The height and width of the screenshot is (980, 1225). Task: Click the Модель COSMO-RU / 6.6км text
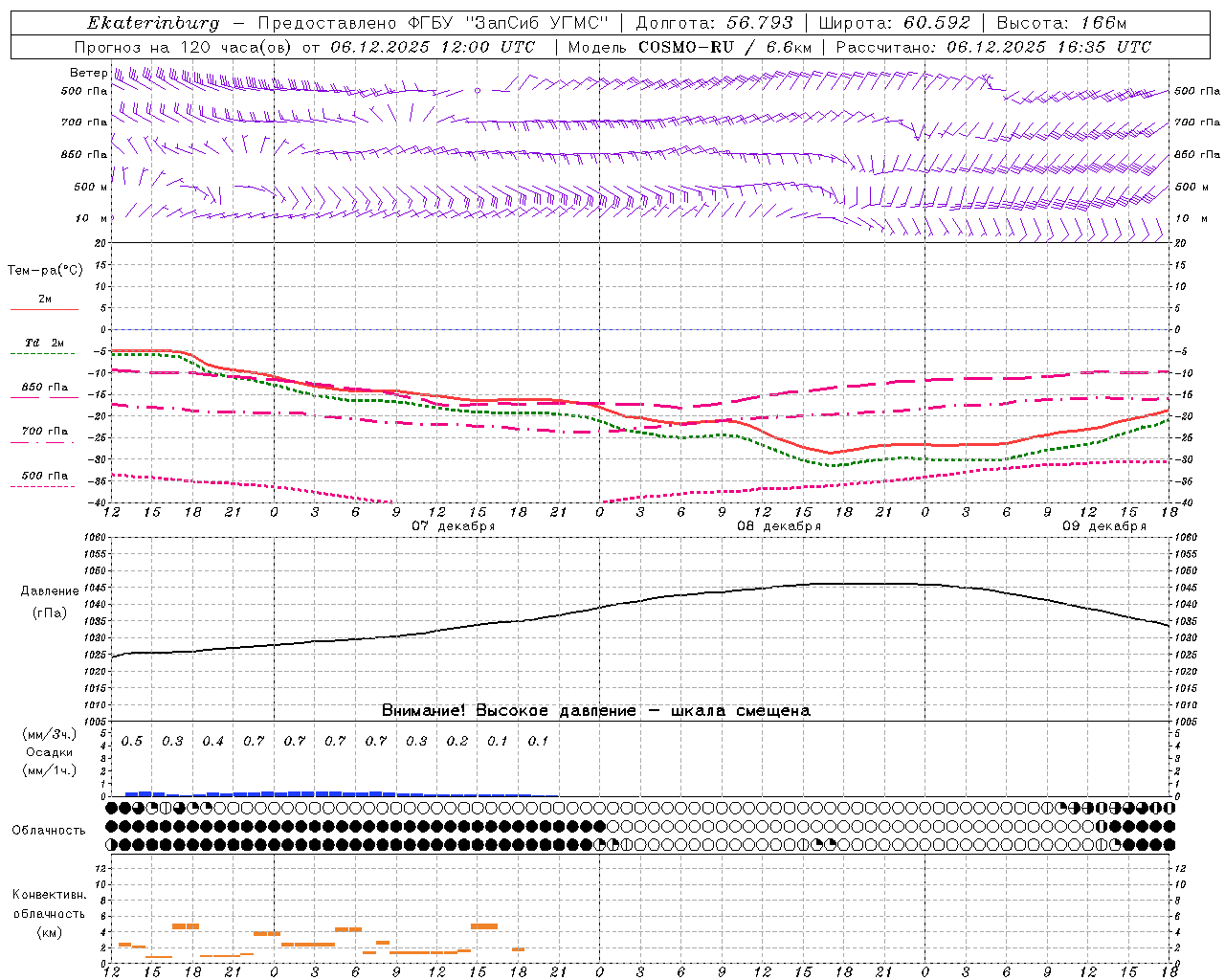689,47
